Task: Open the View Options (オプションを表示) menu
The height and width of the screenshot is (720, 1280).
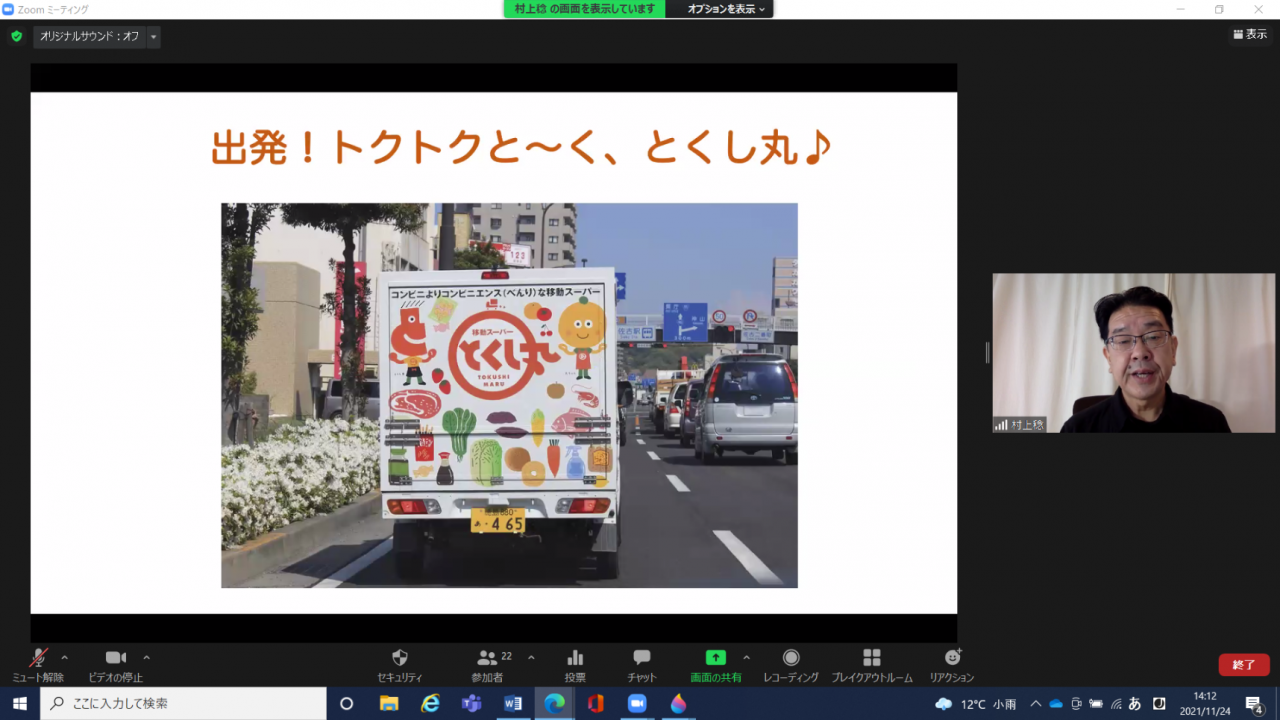Action: 726,9
